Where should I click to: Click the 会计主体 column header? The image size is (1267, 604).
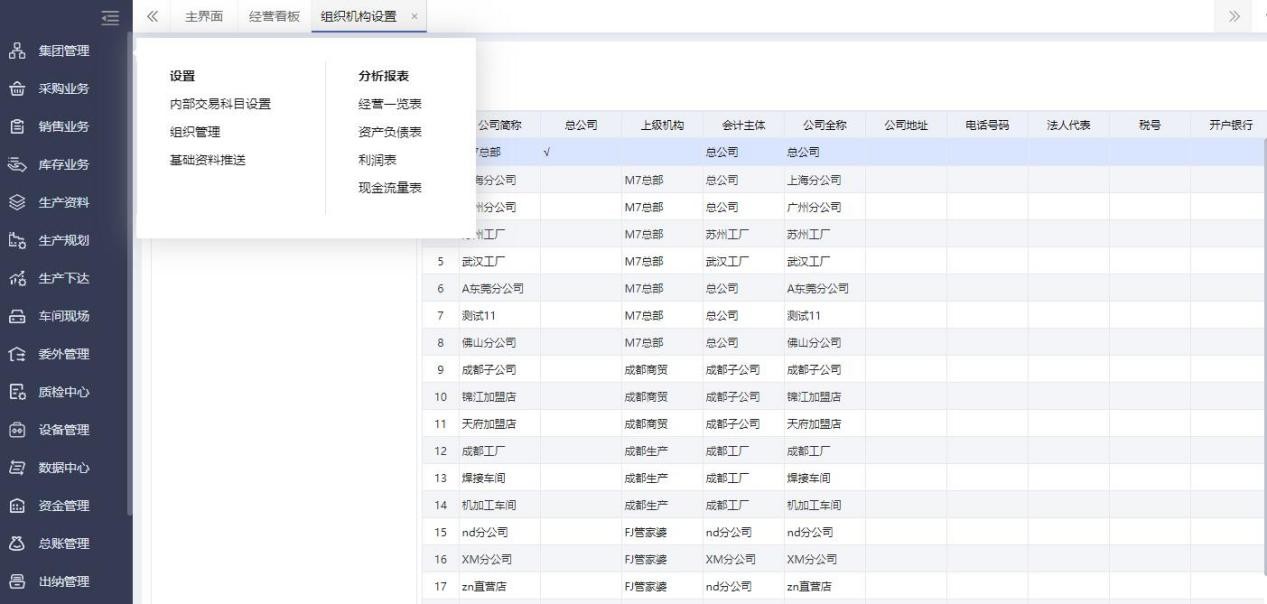(x=743, y=125)
